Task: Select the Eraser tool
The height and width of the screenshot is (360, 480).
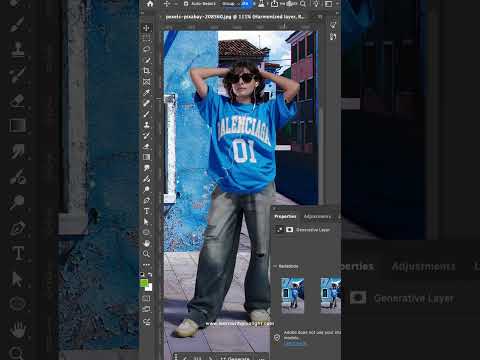Action: pyautogui.click(x=146, y=146)
